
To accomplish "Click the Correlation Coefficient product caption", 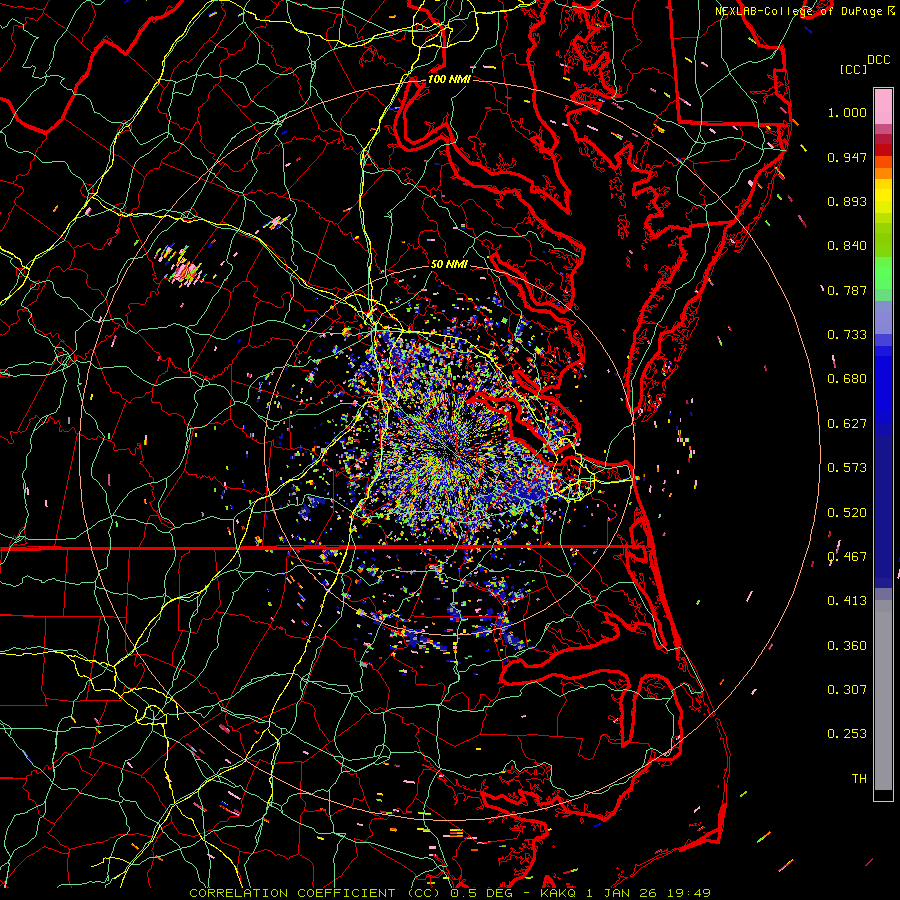I will click(450, 893).
